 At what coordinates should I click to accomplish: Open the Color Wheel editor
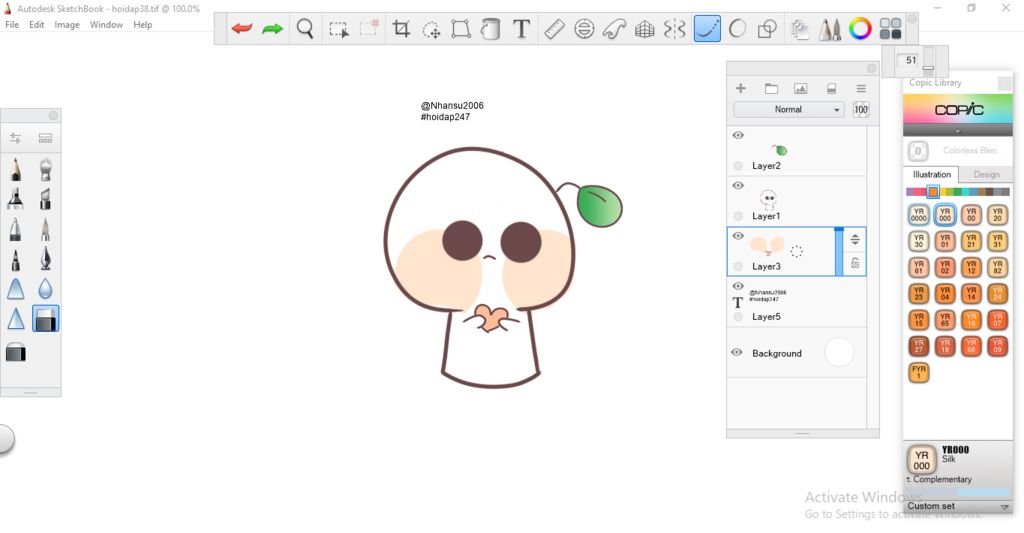click(x=860, y=29)
